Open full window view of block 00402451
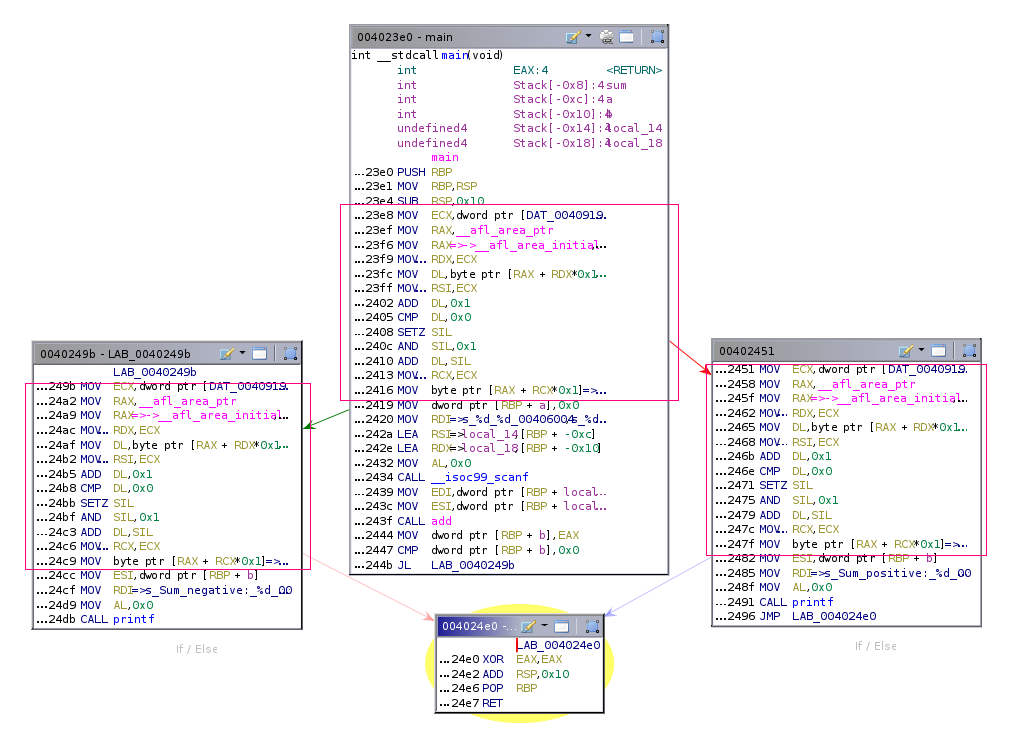The height and width of the screenshot is (730, 1036). point(939,351)
